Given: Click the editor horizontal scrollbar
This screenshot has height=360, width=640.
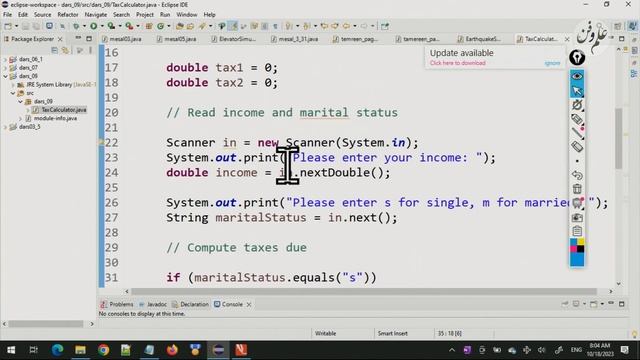Looking at the screenshot, I should pyautogui.click(x=363, y=291).
